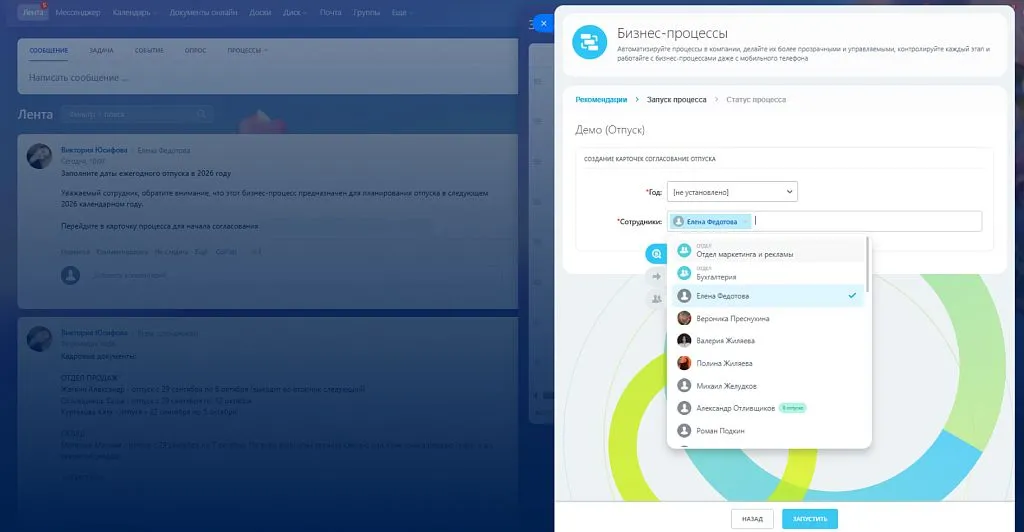Screen dimensions: 1024x532
Task: Click Комментировать under the vacation post
Action: (x=122, y=252)
